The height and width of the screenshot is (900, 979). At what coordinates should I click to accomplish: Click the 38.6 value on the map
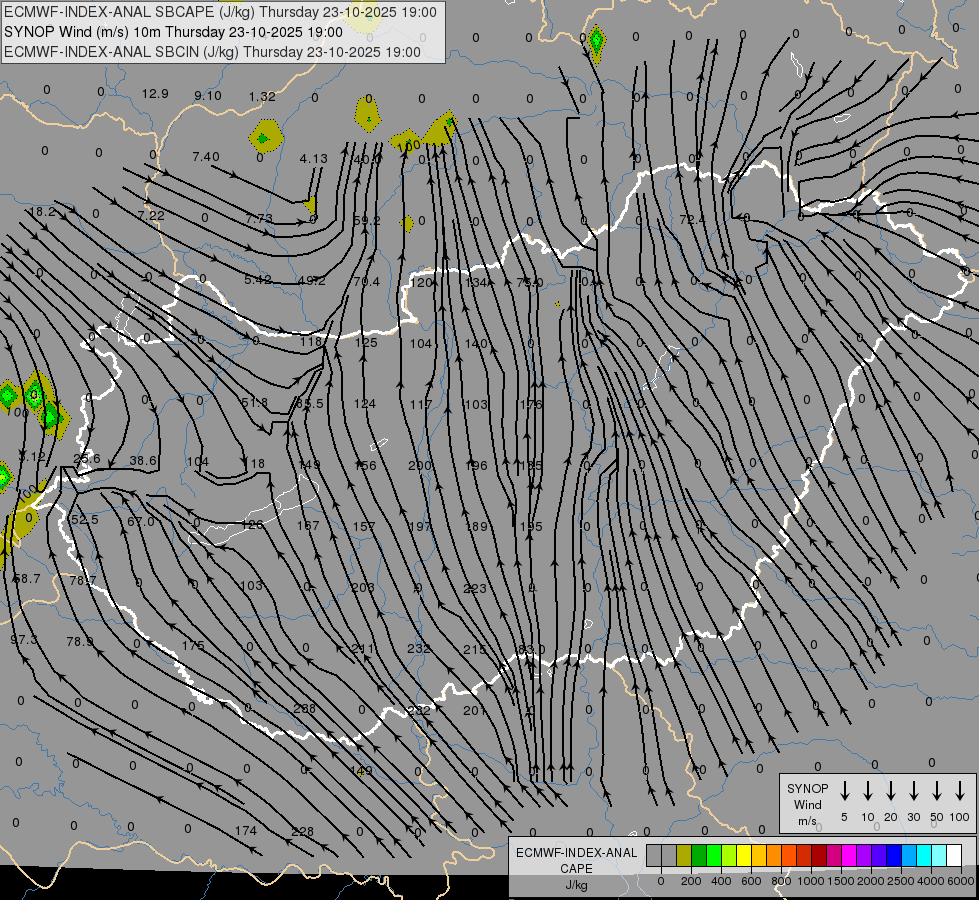tap(143, 460)
